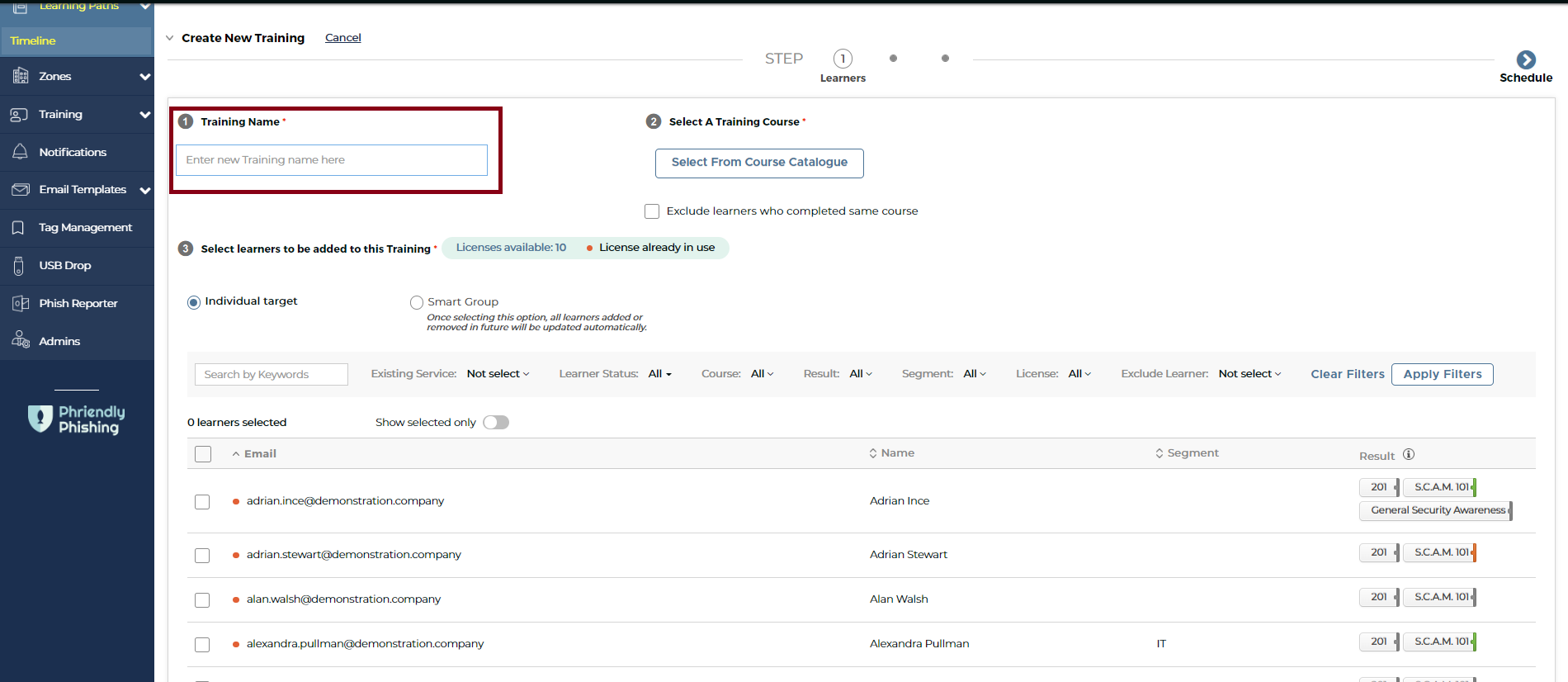Image resolution: width=1568 pixels, height=682 pixels.
Task: Click the Result info icon
Action: click(1409, 454)
